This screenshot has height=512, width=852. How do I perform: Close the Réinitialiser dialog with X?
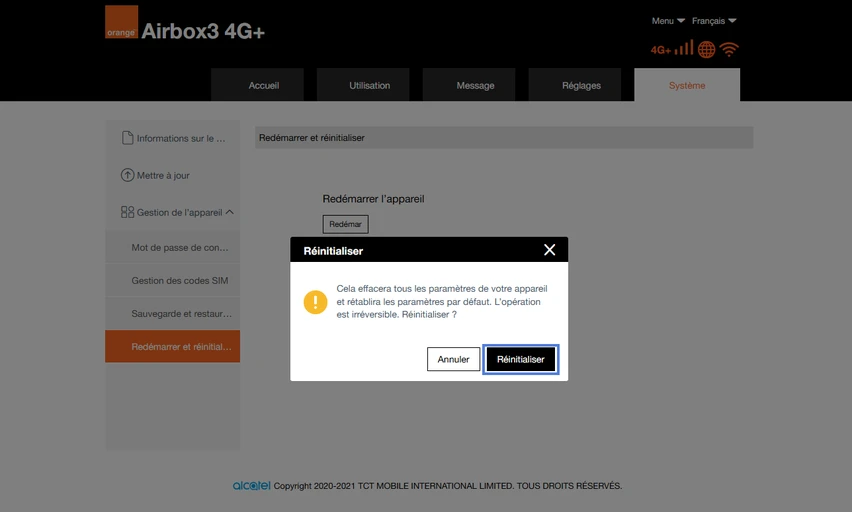(549, 249)
